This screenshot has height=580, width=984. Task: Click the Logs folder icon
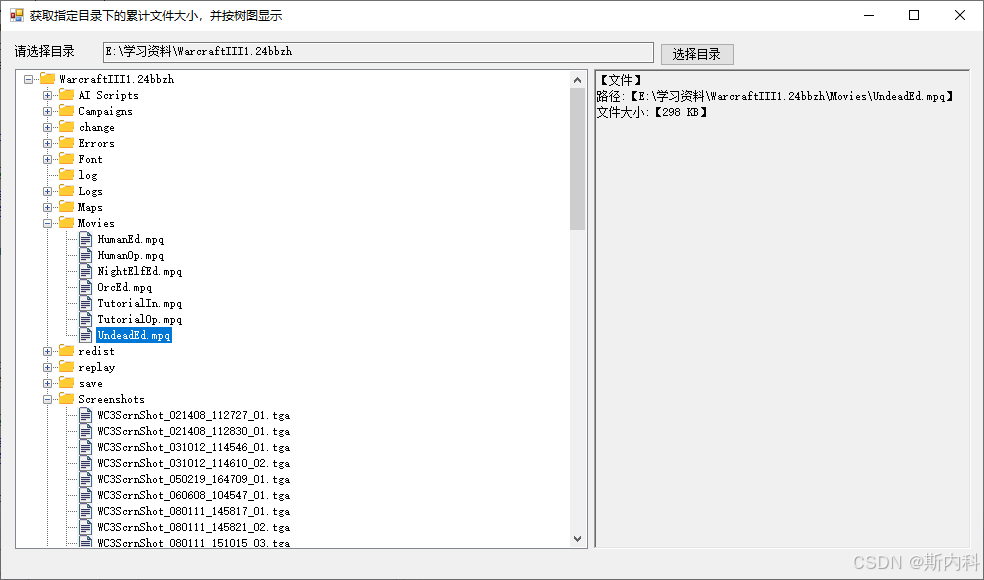tap(67, 191)
